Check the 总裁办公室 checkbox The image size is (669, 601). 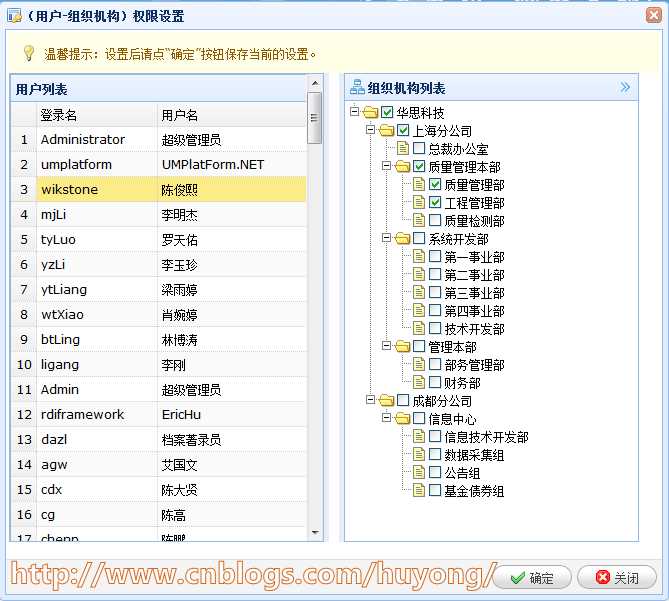click(419, 148)
